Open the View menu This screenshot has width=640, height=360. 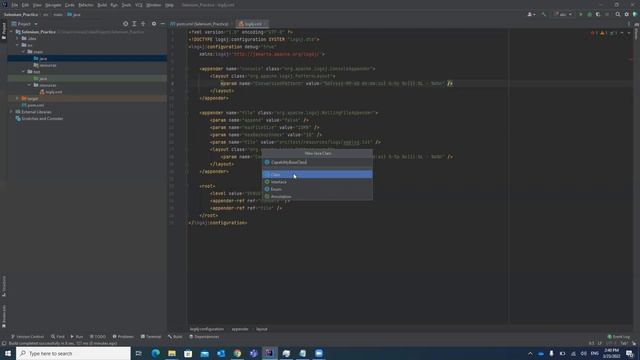point(37,5)
